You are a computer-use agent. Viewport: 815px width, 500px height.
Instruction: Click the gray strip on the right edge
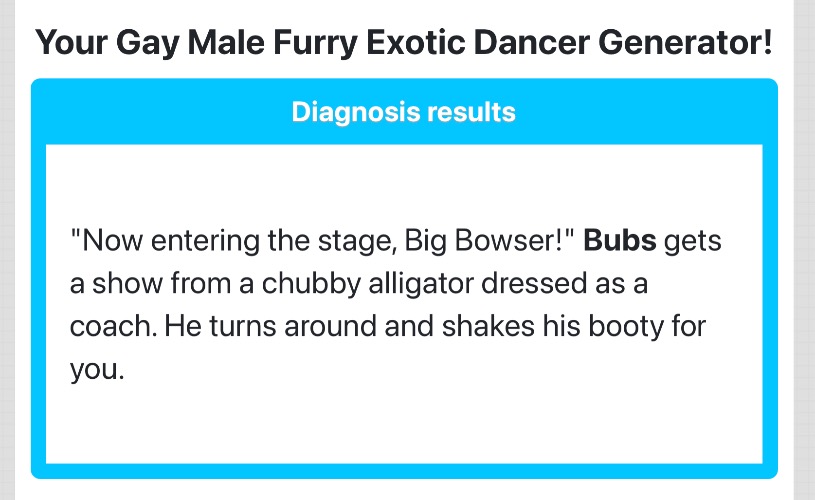click(x=805, y=250)
